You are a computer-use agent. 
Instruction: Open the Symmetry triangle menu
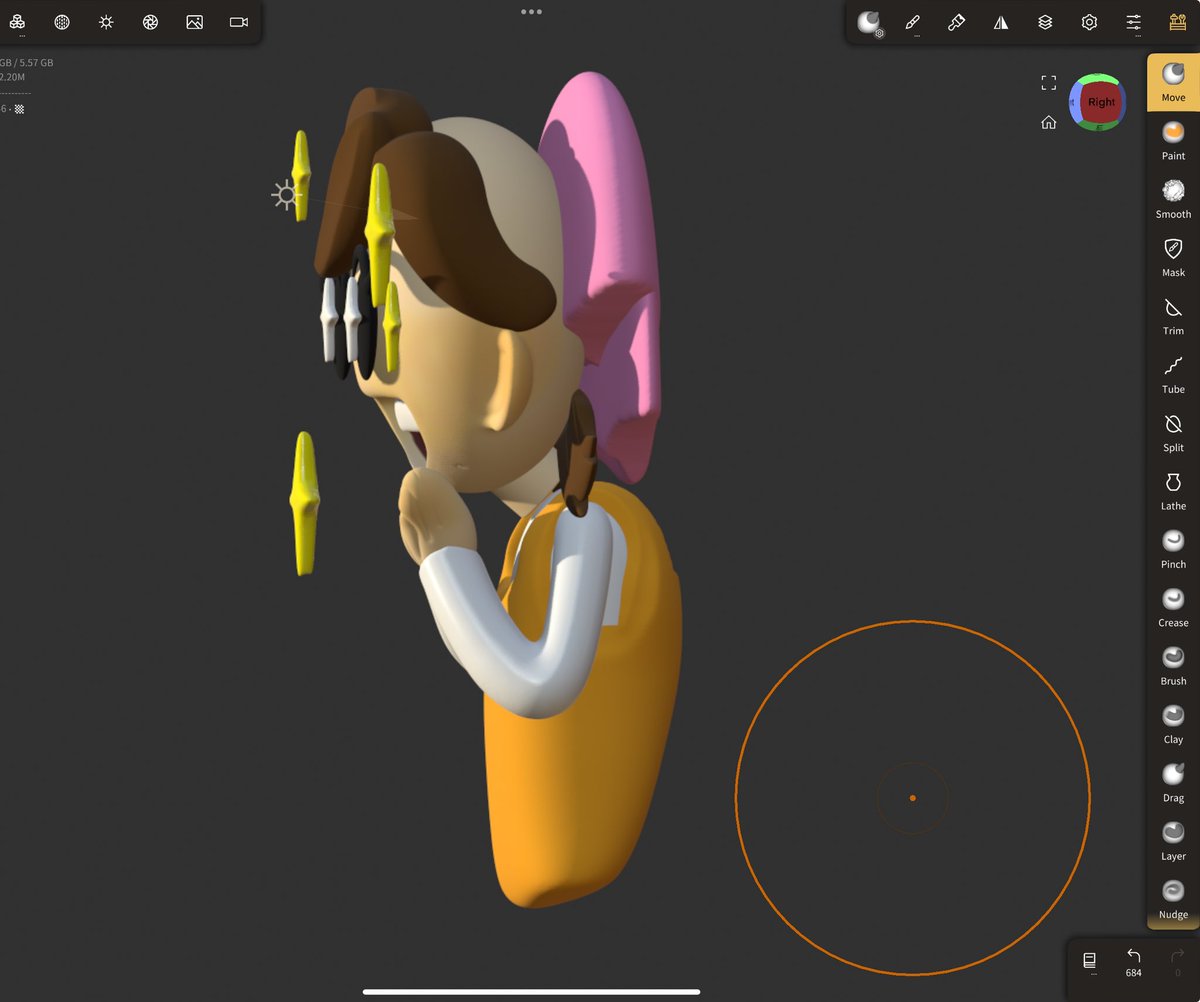click(x=1001, y=22)
